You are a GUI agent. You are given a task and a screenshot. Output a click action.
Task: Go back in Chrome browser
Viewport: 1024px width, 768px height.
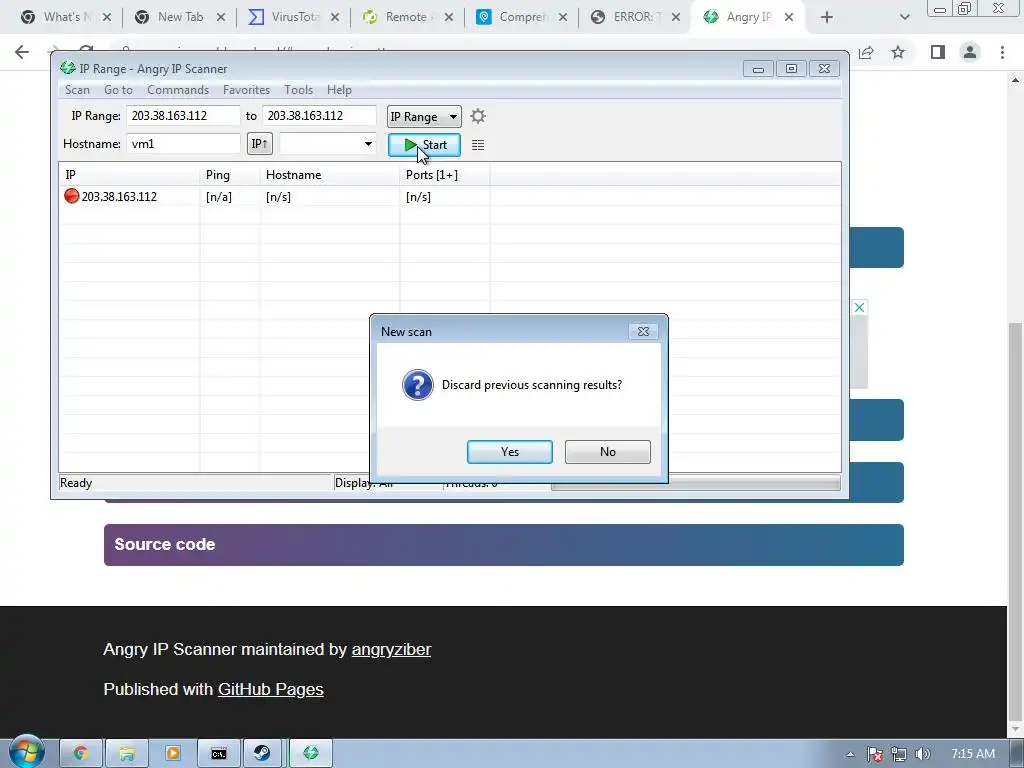point(22,52)
